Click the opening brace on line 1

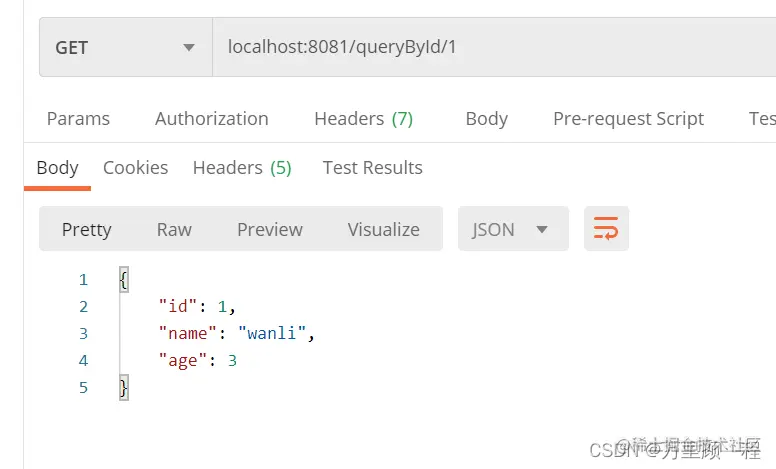tap(124, 280)
